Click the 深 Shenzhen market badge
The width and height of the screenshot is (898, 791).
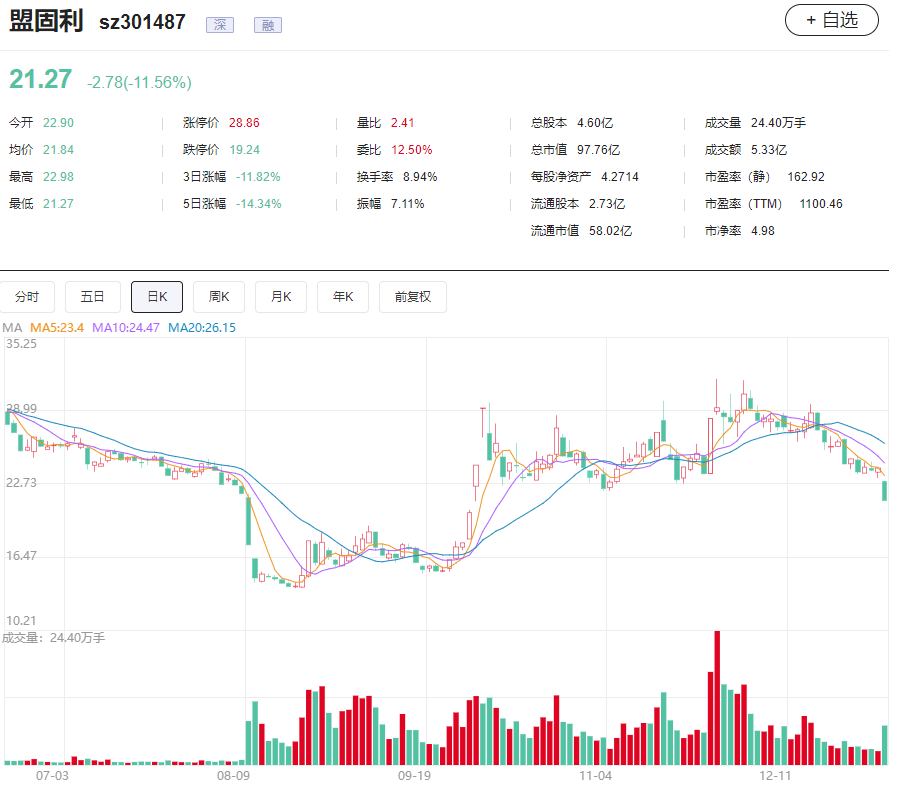pyautogui.click(x=220, y=25)
